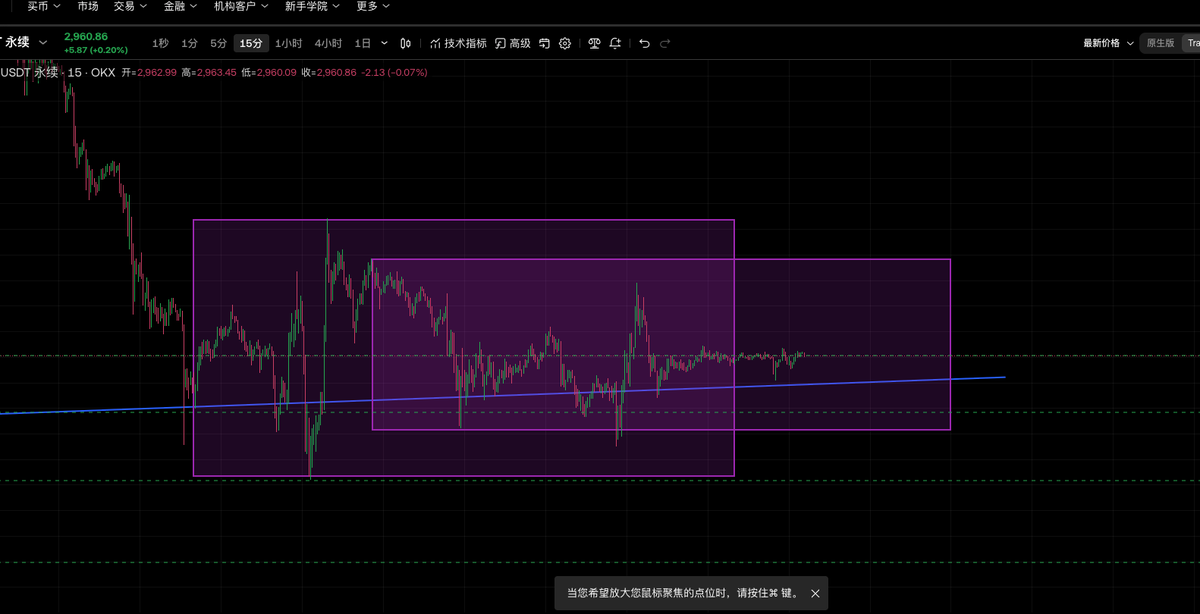Open the 机构客户 menu
The width and height of the screenshot is (1200, 614).
[241, 6]
